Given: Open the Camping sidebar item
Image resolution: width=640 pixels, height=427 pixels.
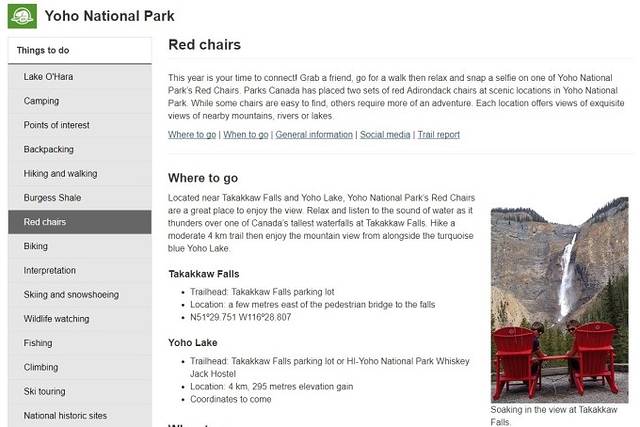Looking at the screenshot, I should tap(41, 101).
